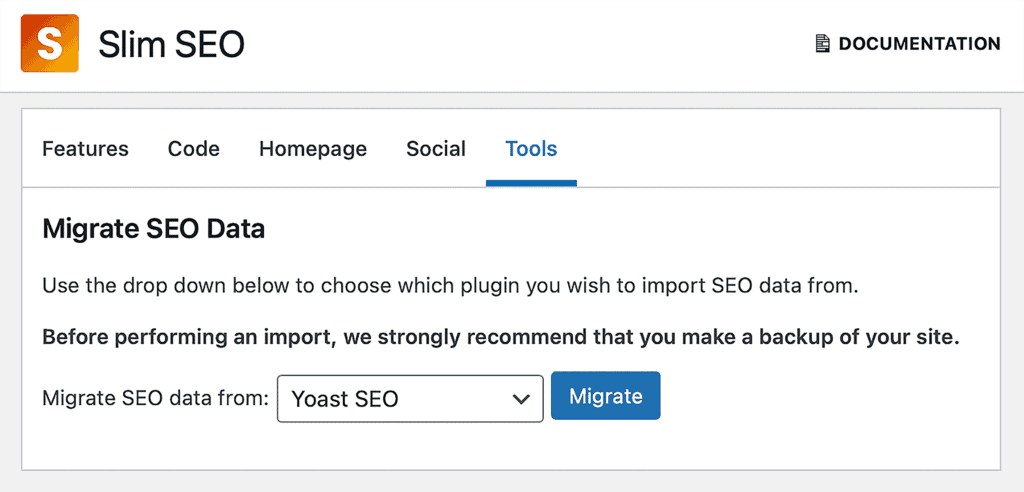Open the Yoast SEO plugin dropdown
1024x492 pixels.
click(x=410, y=398)
